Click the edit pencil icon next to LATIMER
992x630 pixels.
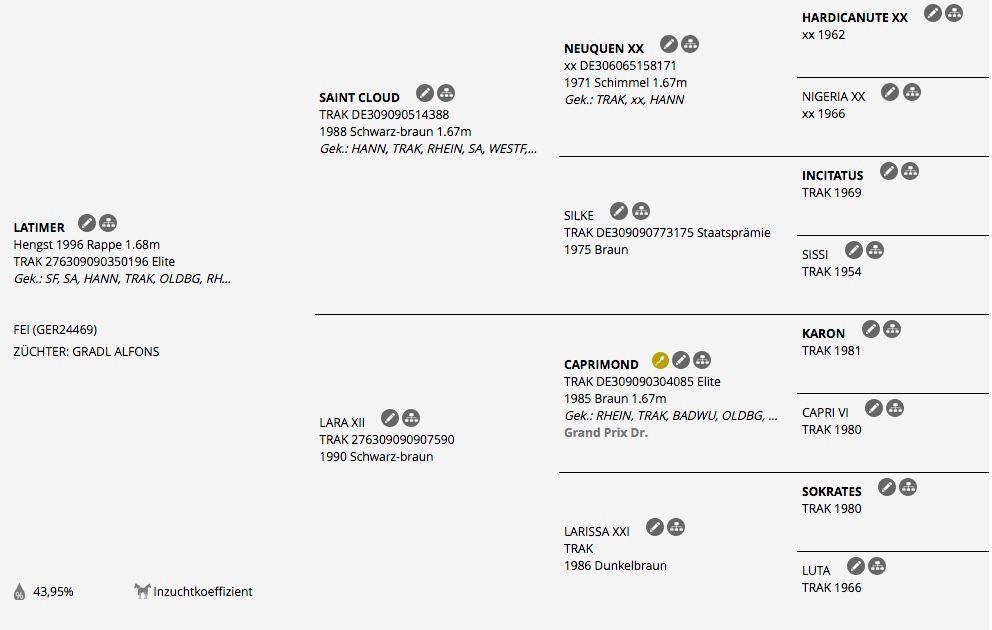tap(87, 223)
